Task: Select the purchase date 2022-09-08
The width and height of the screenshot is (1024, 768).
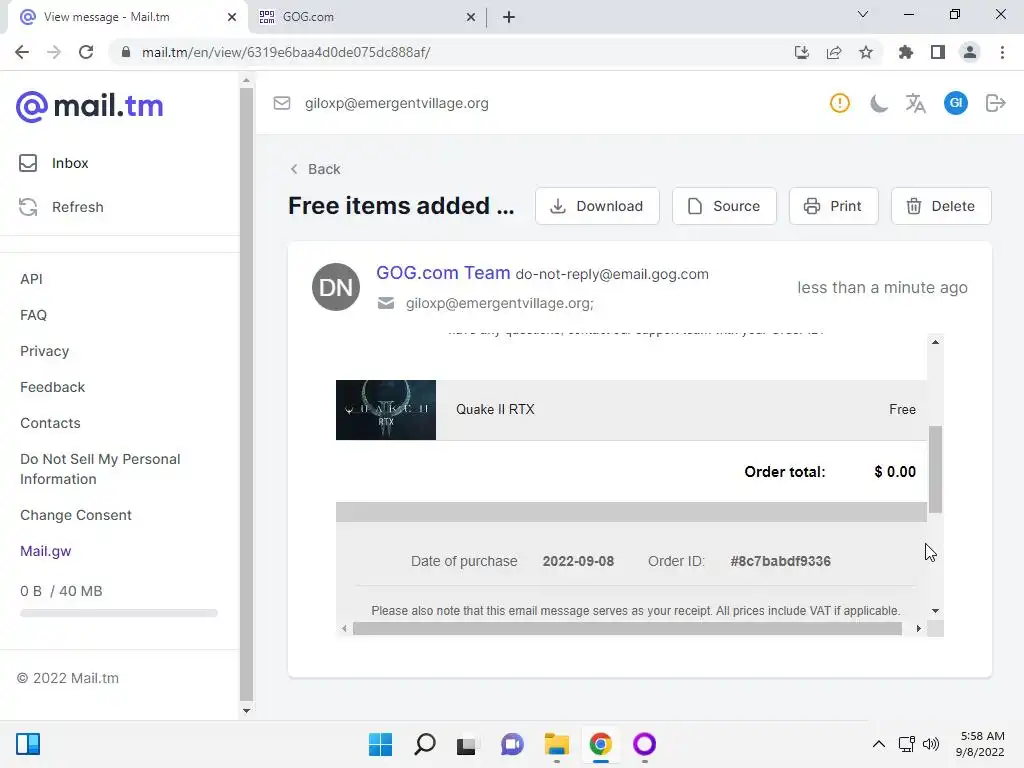Action: (x=578, y=561)
